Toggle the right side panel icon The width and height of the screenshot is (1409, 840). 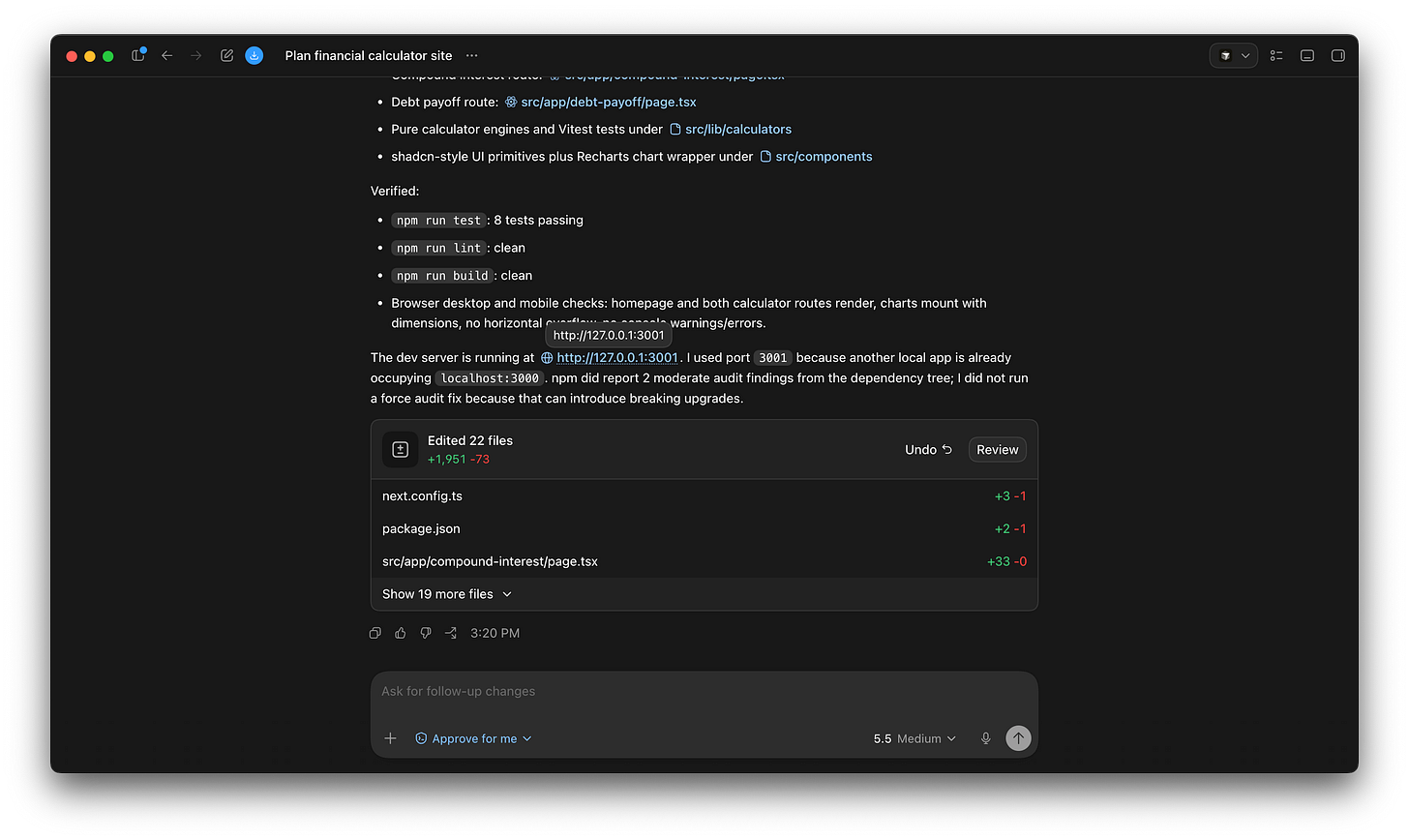tap(1337, 55)
